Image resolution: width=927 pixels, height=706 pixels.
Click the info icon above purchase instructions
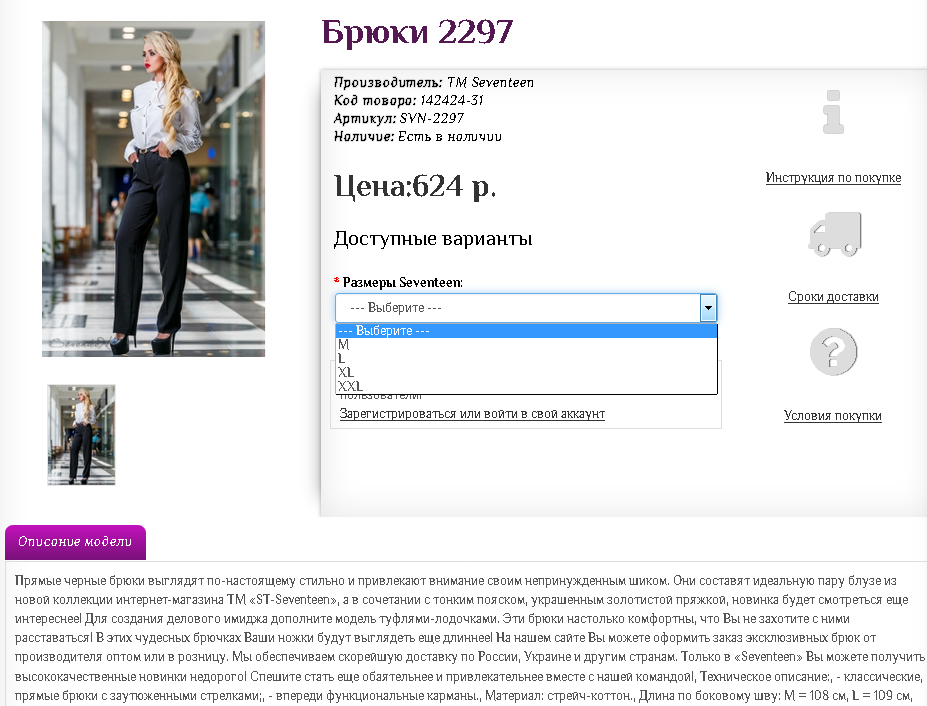coord(833,112)
